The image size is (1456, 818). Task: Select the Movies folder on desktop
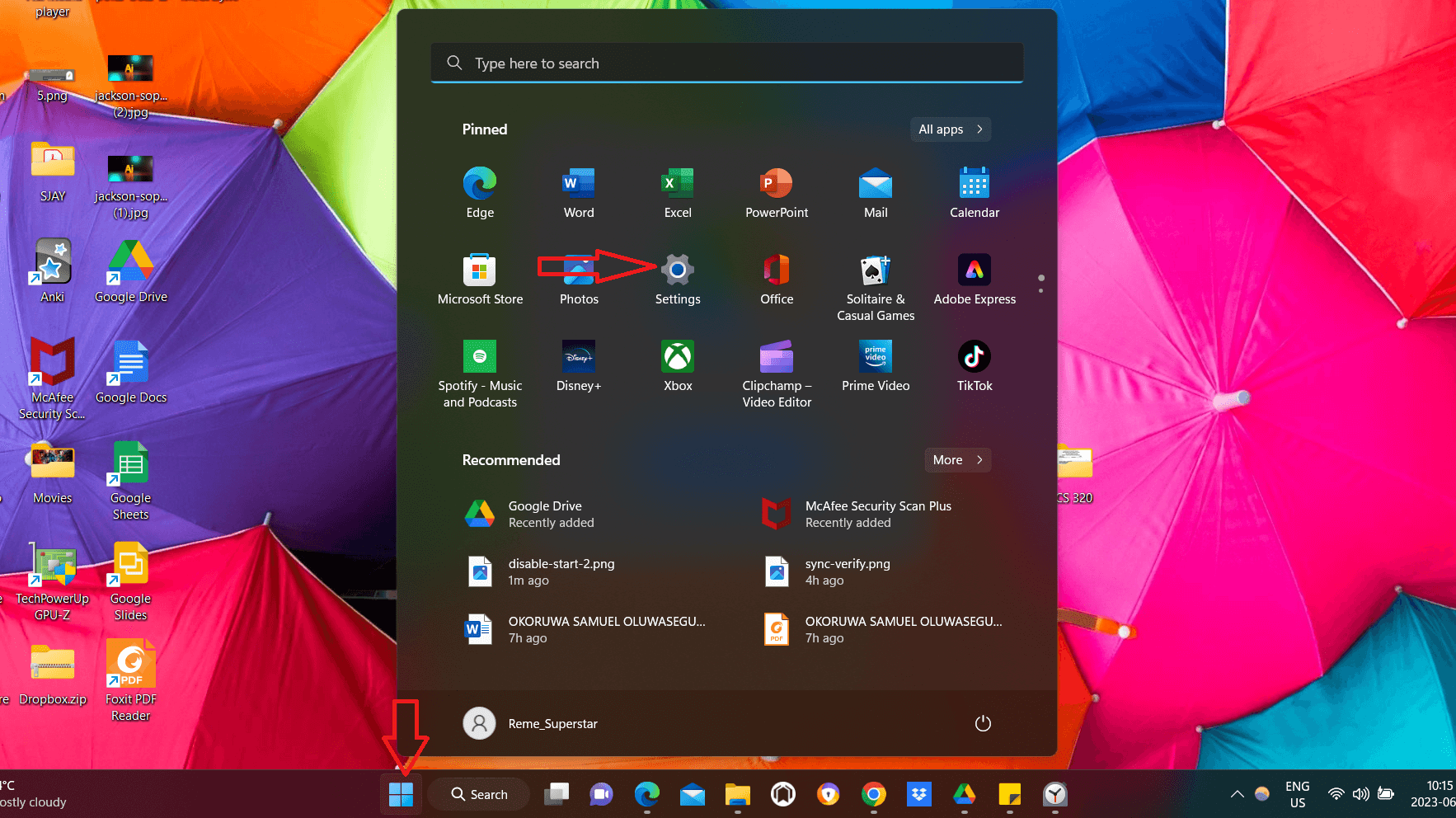[52, 472]
